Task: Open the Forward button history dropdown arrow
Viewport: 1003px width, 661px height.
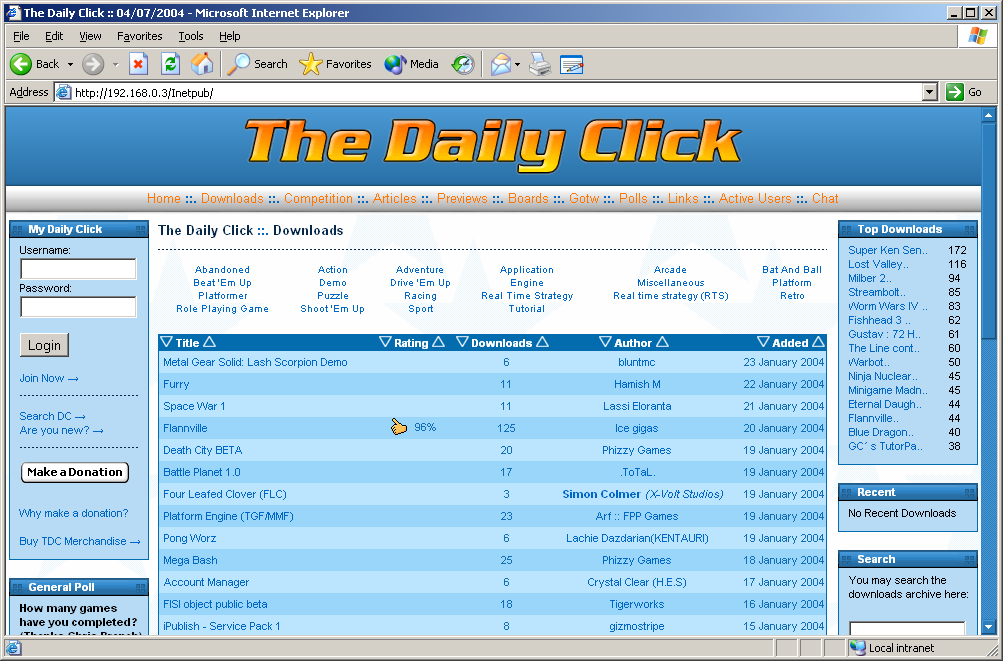Action: [x=115, y=65]
